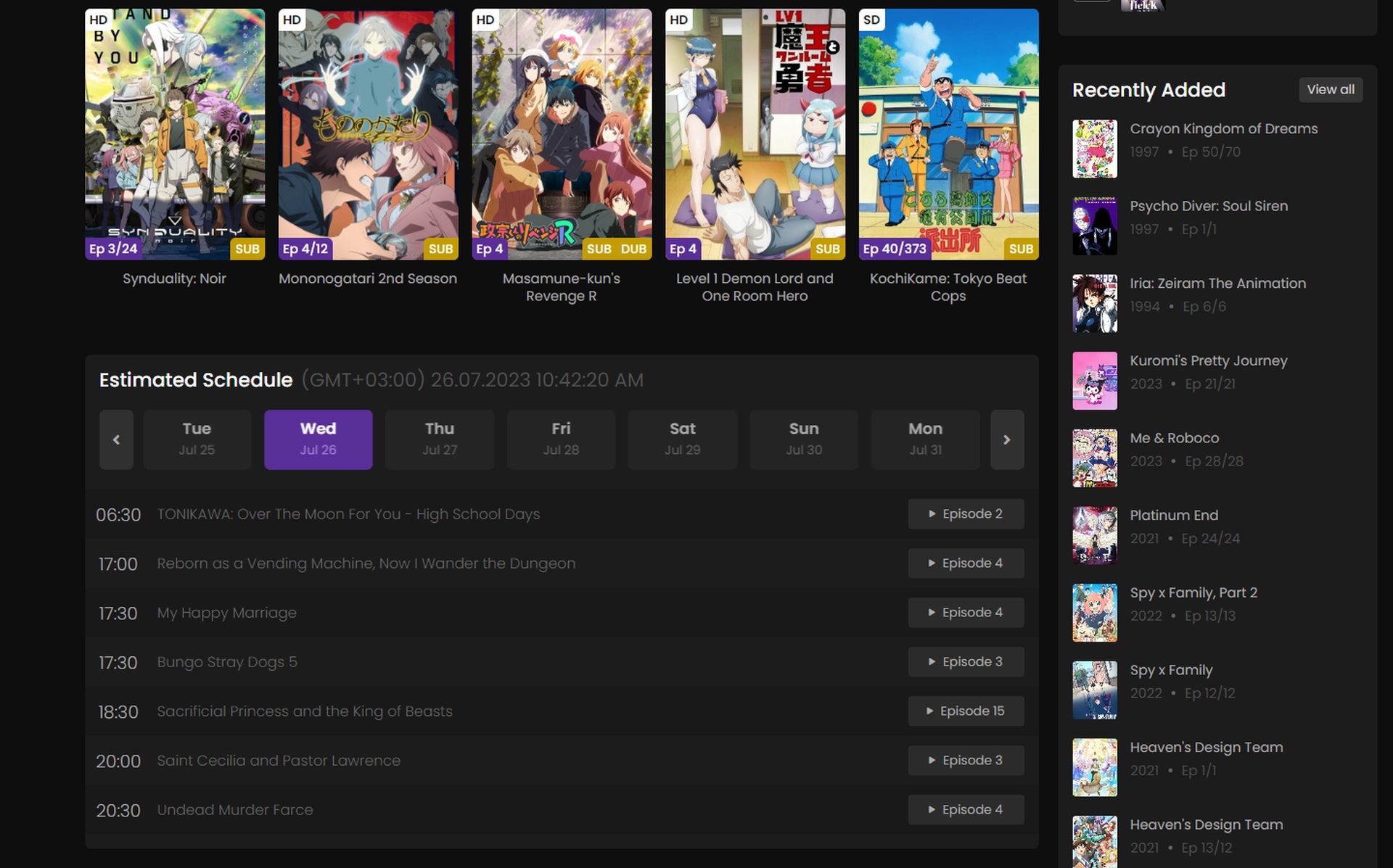Open Platinum End link
The height and width of the screenshot is (868, 1393).
point(1174,515)
